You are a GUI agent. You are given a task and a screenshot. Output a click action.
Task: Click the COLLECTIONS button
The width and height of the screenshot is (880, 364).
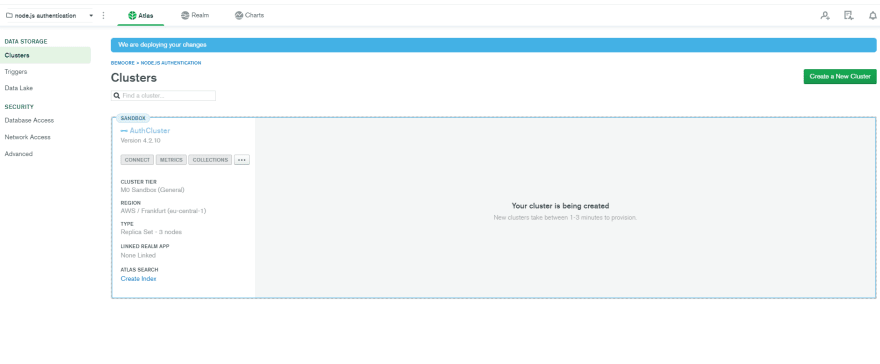click(x=210, y=160)
